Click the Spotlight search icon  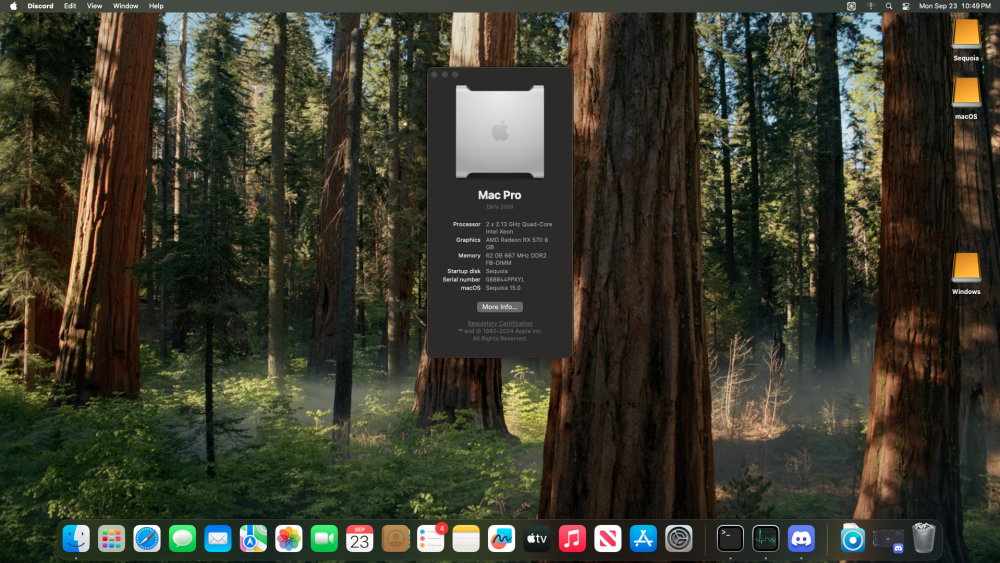click(x=888, y=6)
